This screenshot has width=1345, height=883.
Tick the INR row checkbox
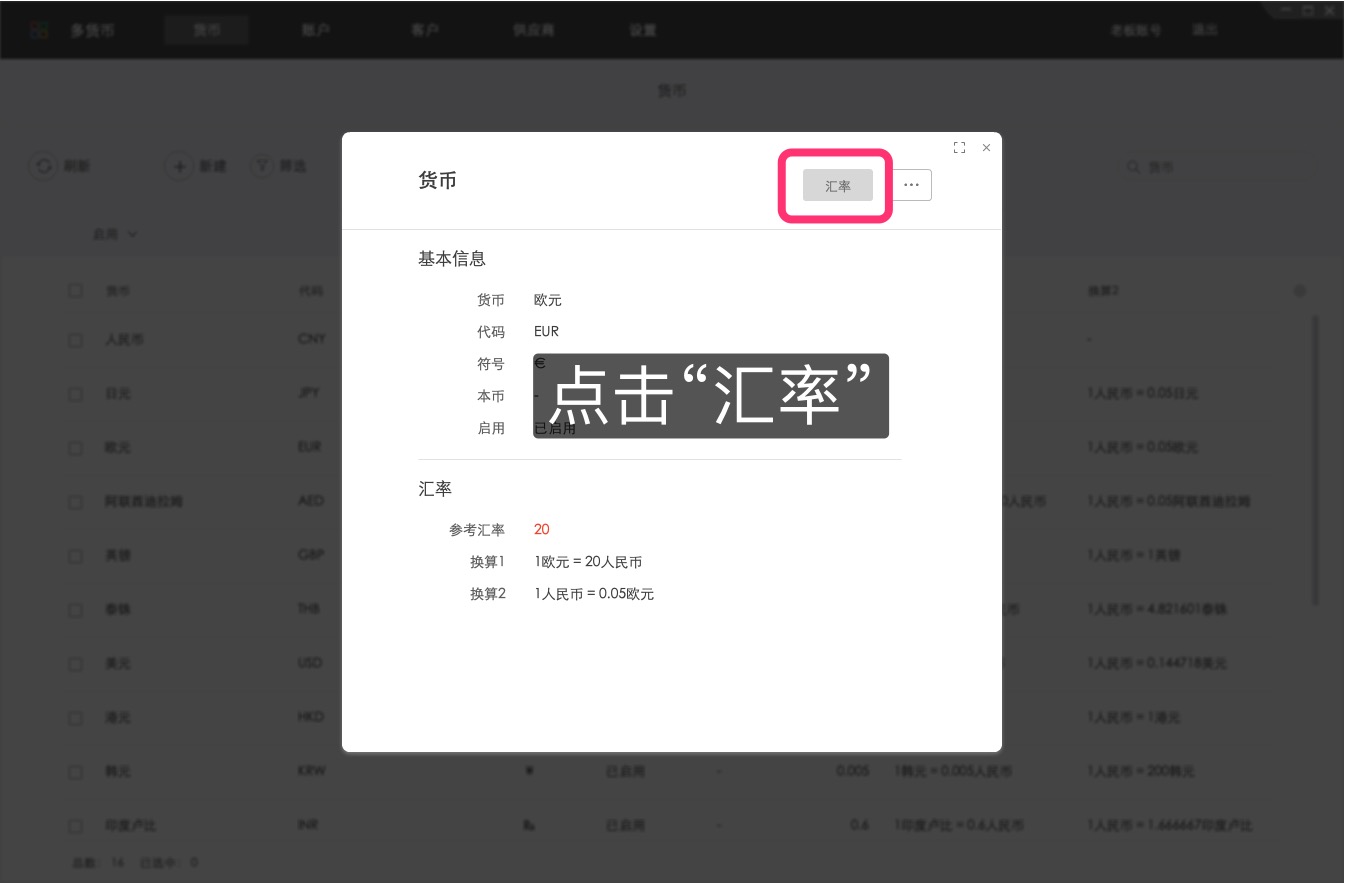coord(76,826)
